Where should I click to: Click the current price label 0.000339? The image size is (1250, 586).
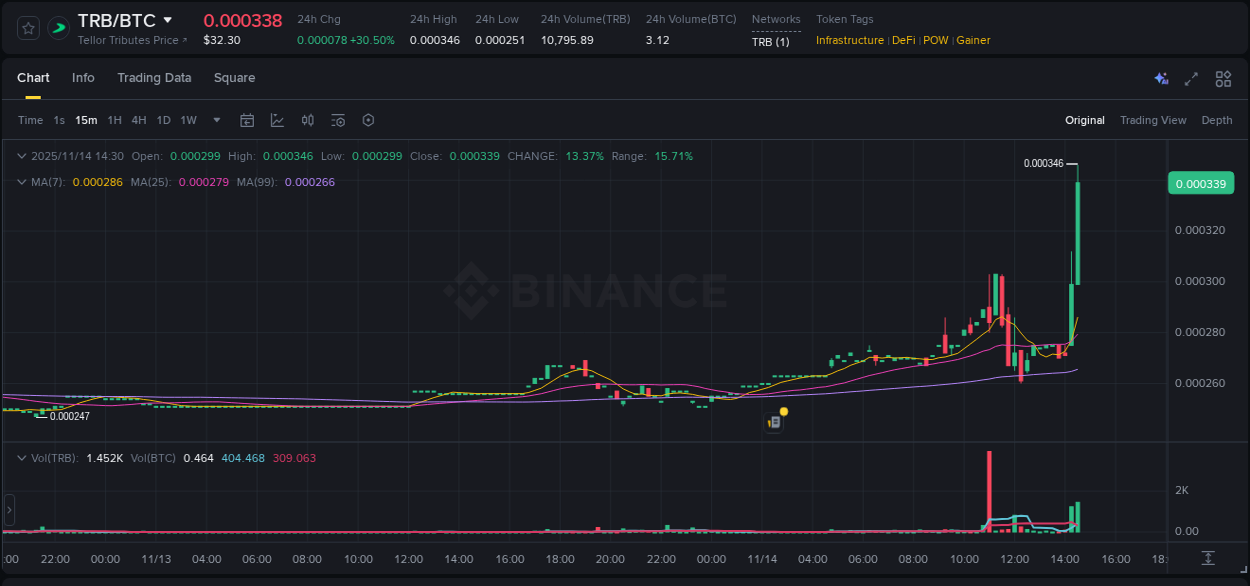[1200, 183]
